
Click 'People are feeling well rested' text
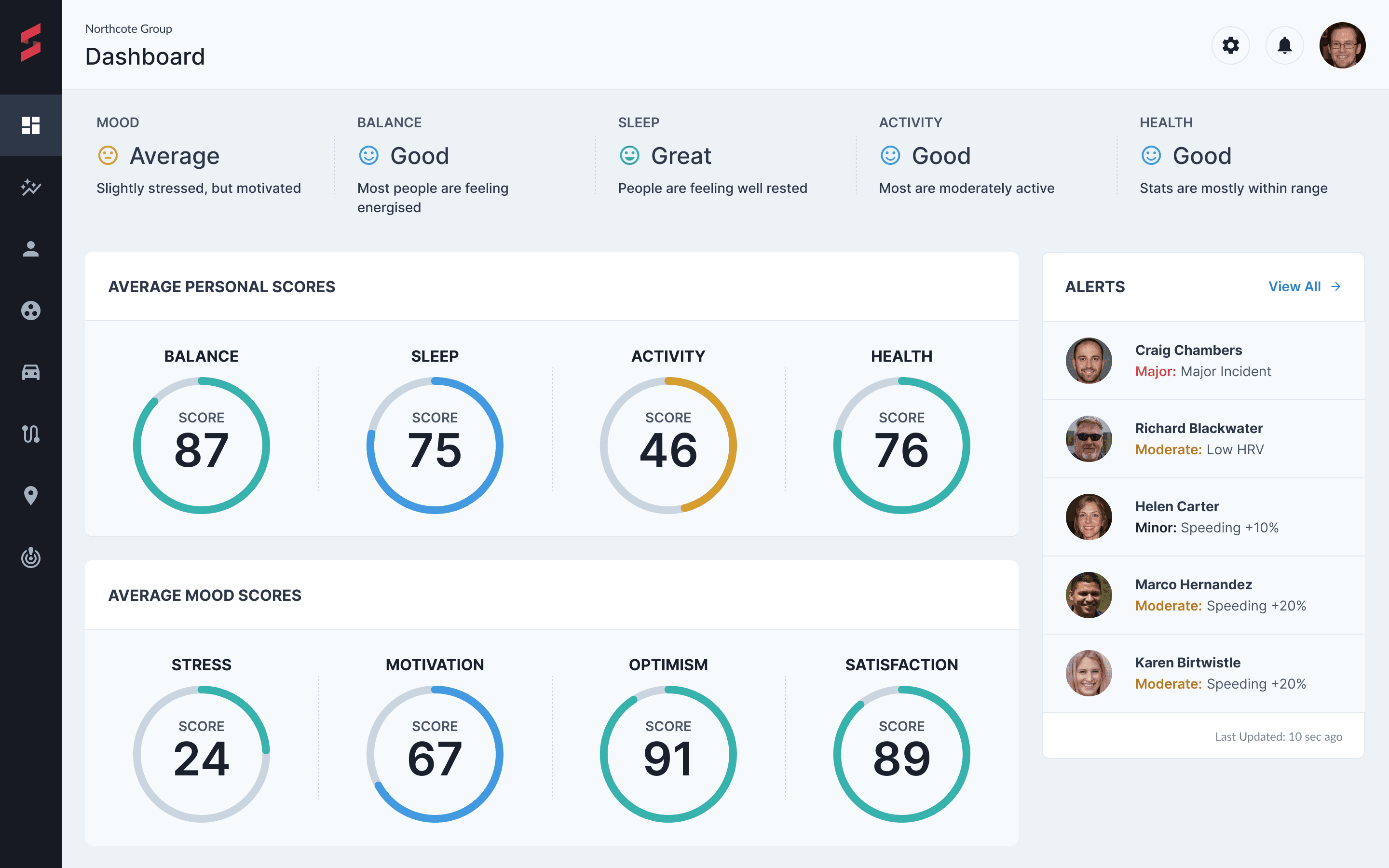pos(712,188)
